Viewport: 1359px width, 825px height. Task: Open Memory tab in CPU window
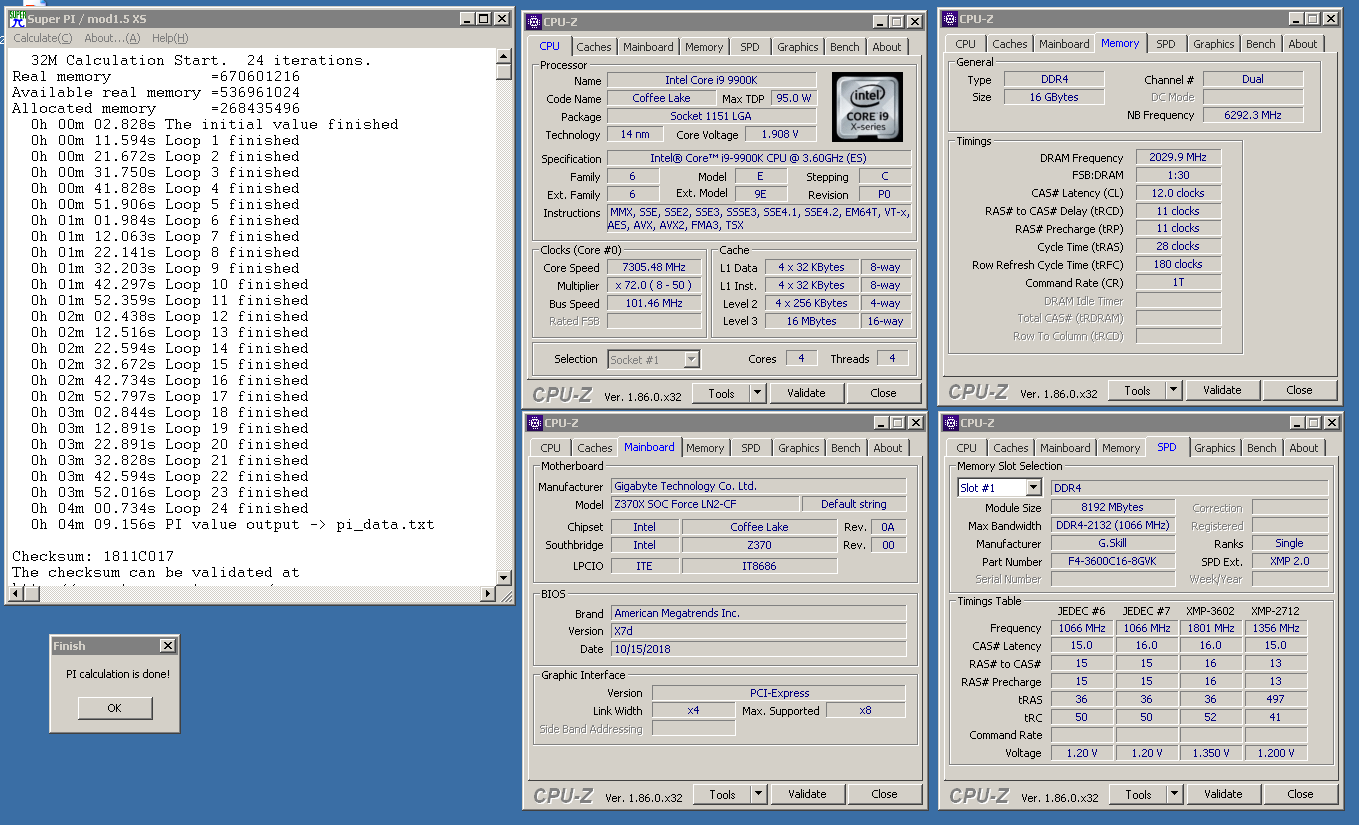click(704, 47)
